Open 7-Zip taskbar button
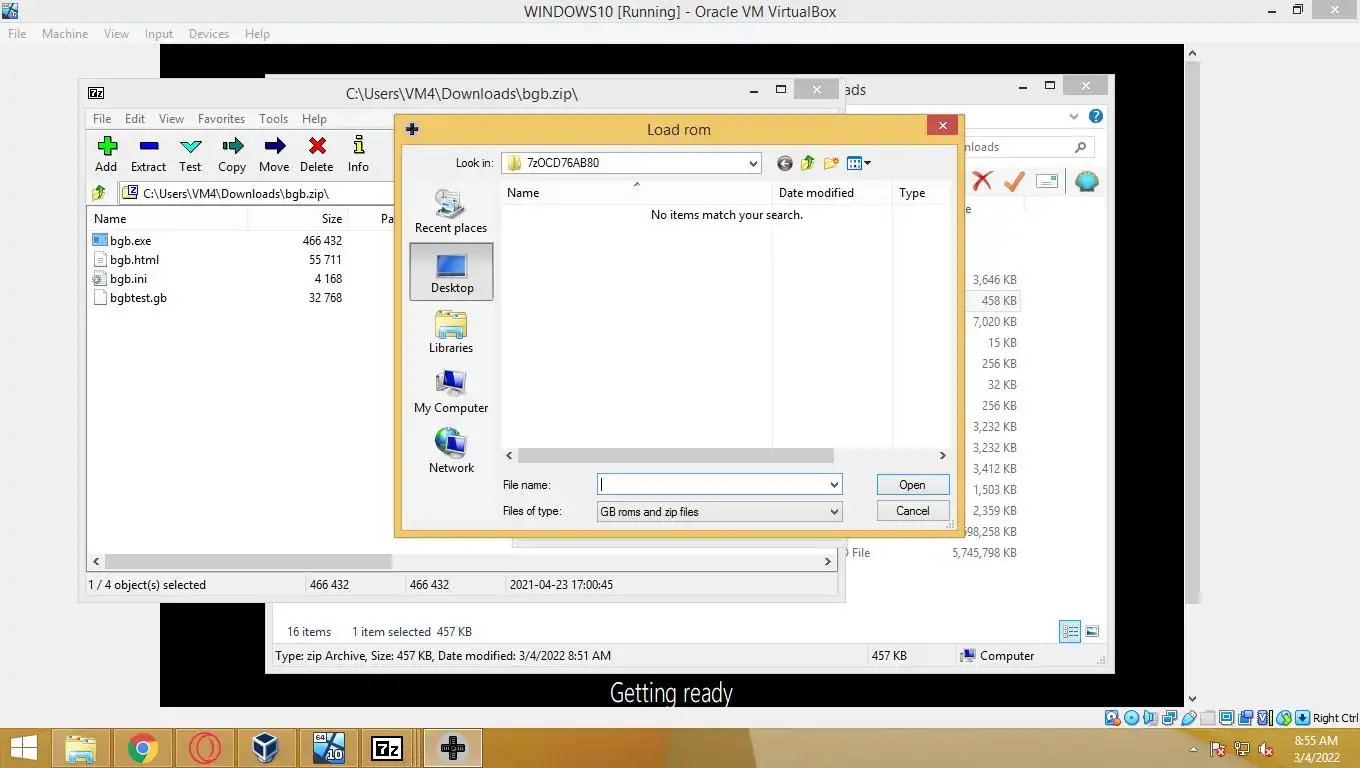Viewport: 1360px width, 768px height. (387, 748)
